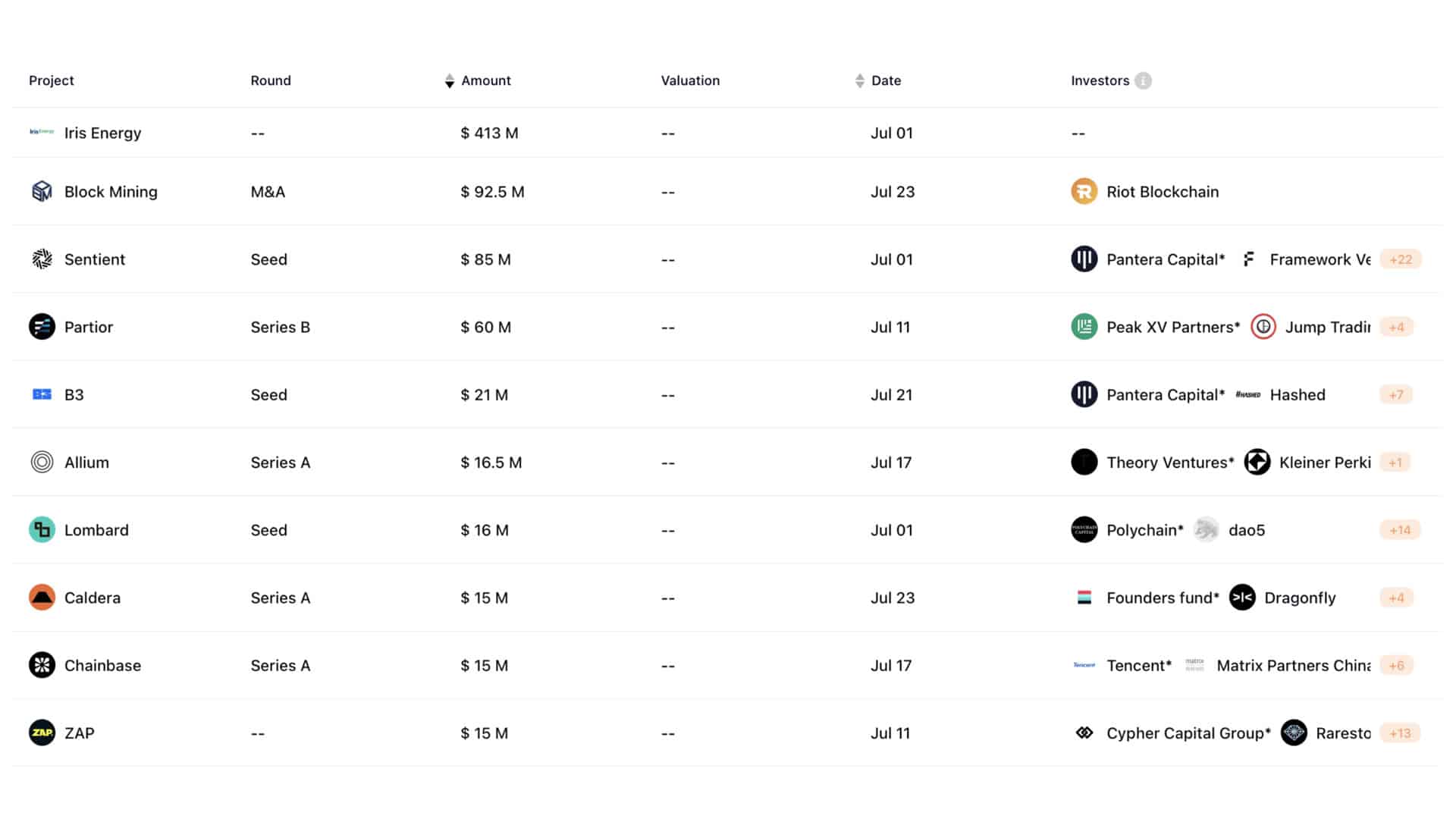Sort the table by Date

pos(859,80)
